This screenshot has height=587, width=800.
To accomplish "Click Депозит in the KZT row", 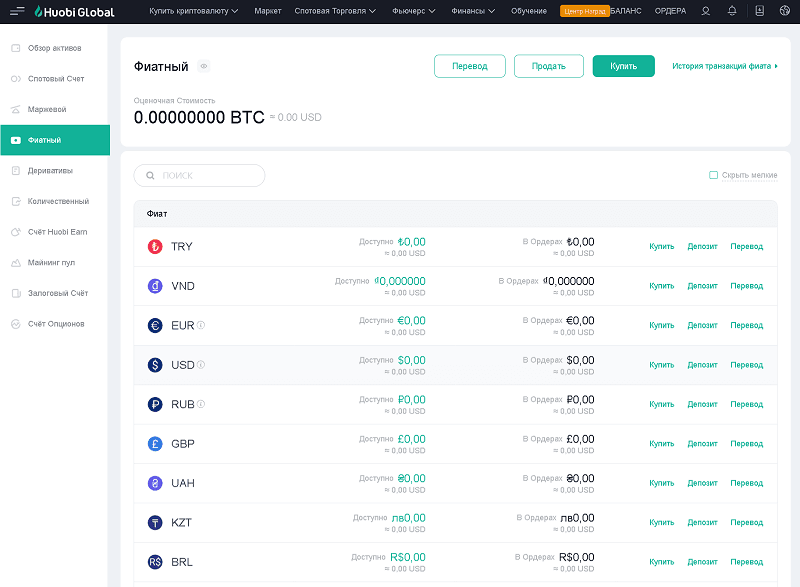I will coord(703,522).
